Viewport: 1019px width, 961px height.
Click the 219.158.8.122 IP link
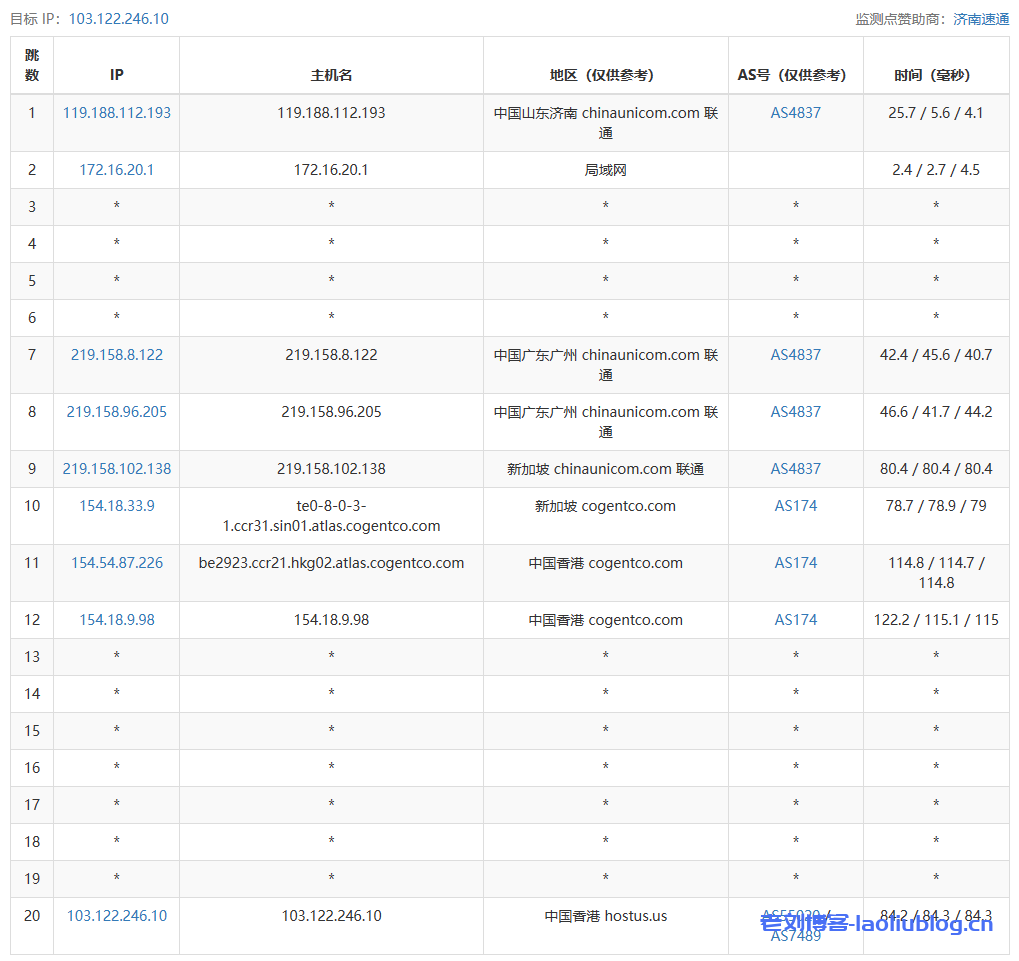tap(117, 355)
